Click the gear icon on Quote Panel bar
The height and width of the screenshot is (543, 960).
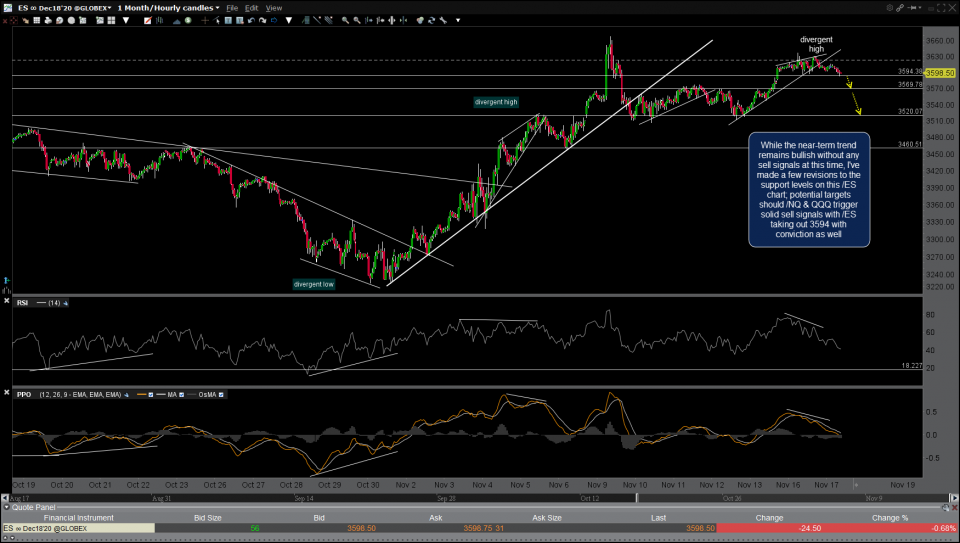tap(945, 507)
